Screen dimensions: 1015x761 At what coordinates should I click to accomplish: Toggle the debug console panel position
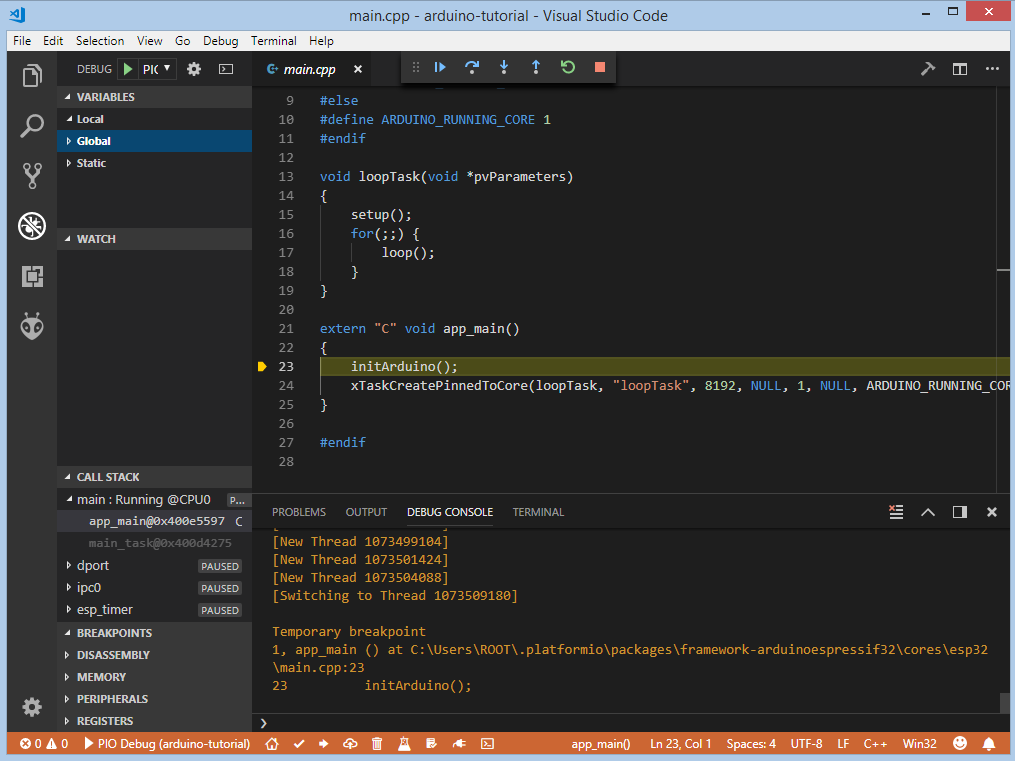[x=960, y=512]
